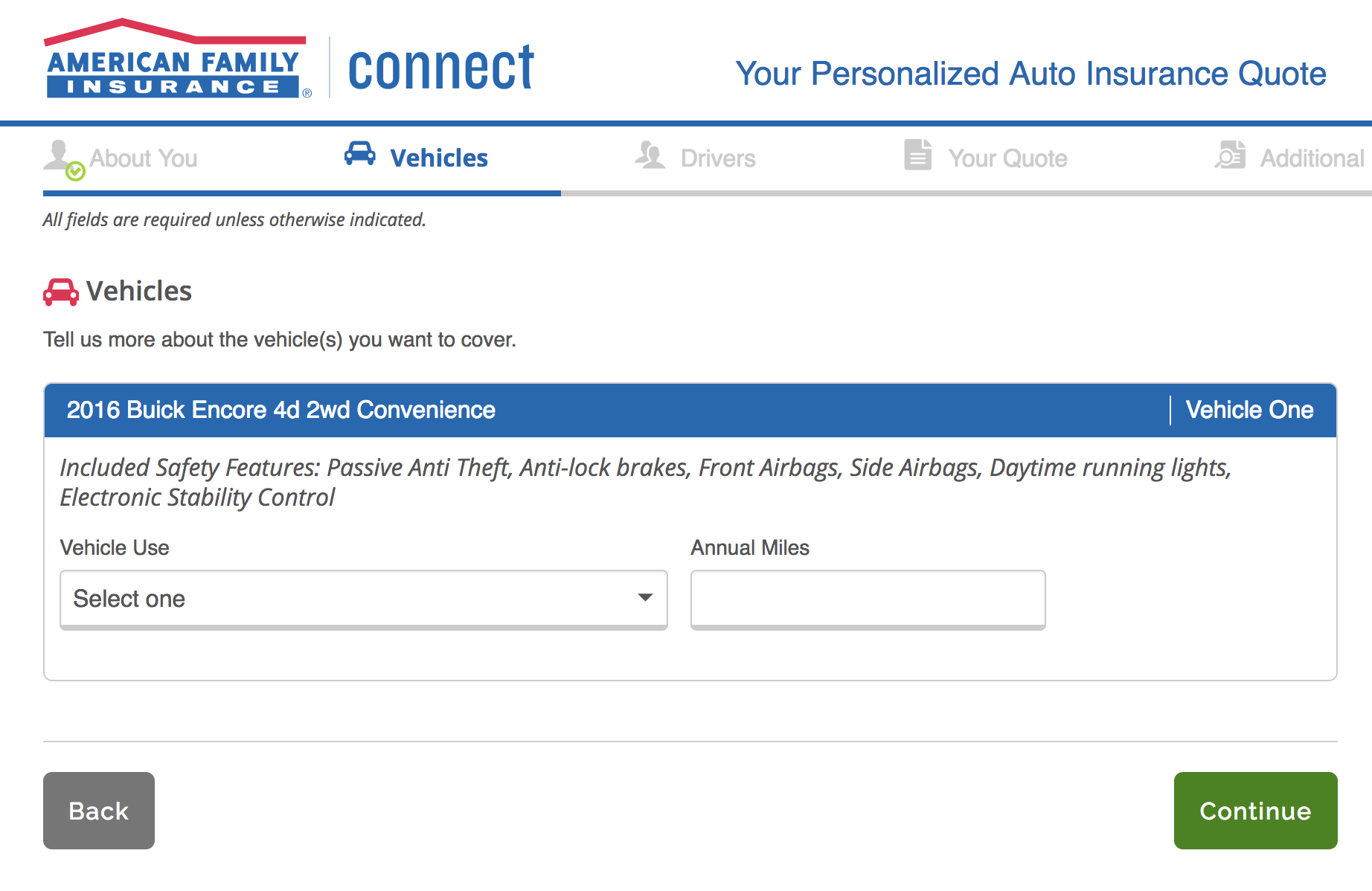Jump to the Additional step label
1372x891 pixels.
tap(1312, 158)
